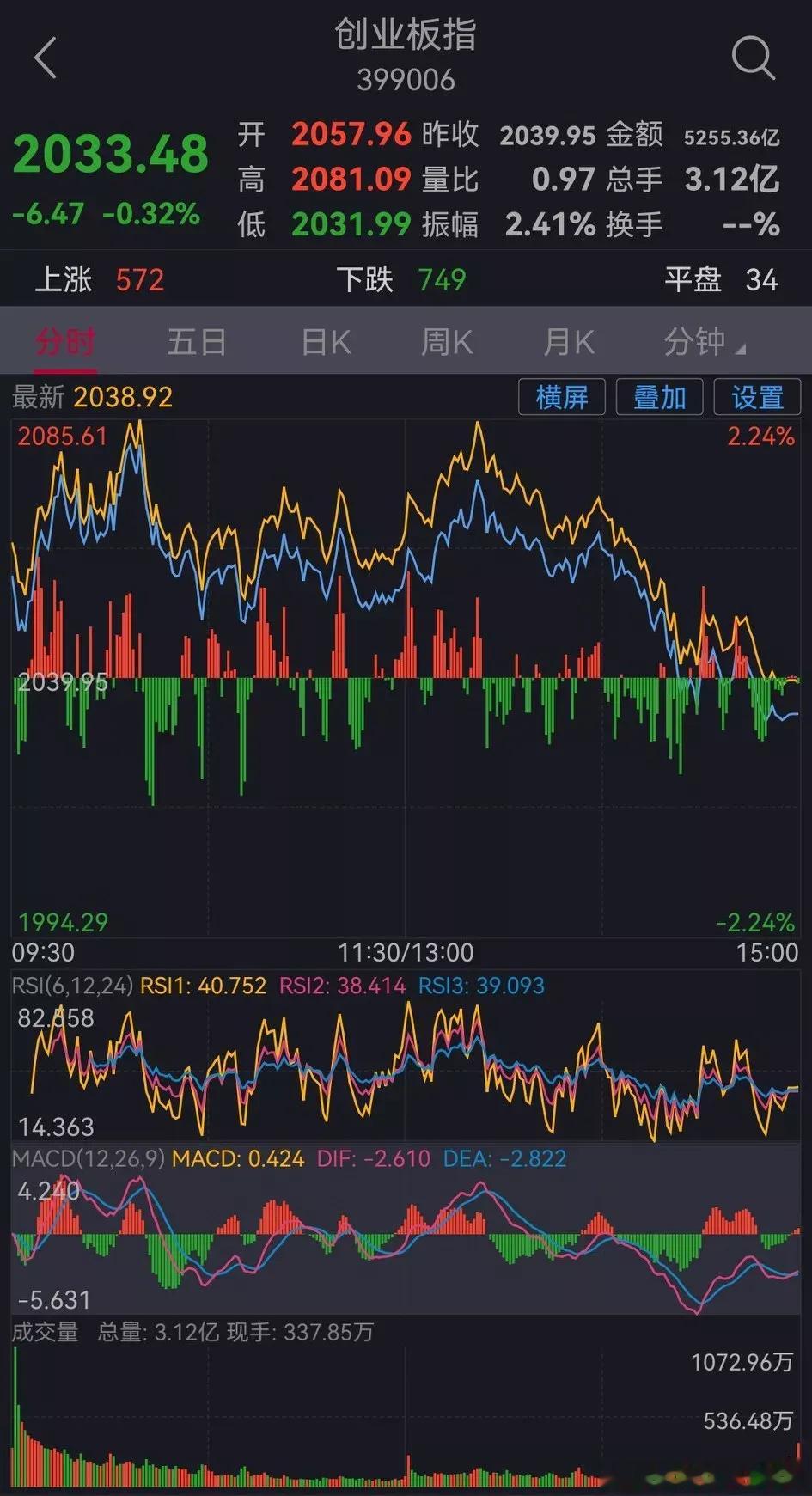Tap the 现手: 337.85万 reading
The width and height of the screenshot is (812, 1496).
(x=301, y=1333)
